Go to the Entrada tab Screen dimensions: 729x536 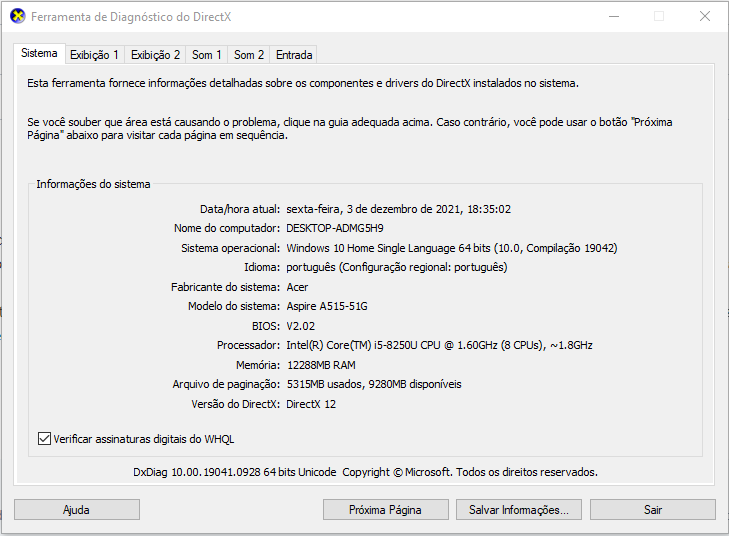point(294,55)
